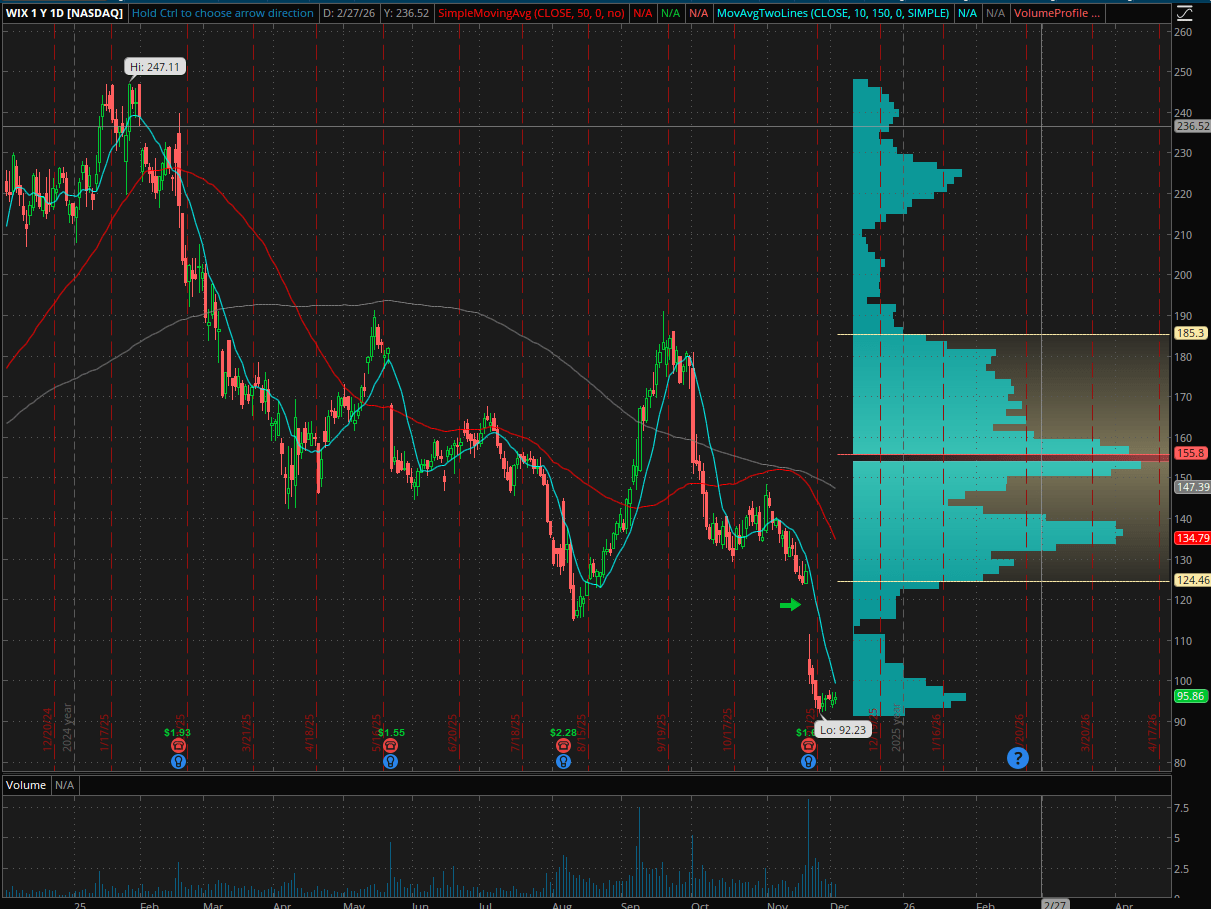This screenshot has height=909, width=1211.
Task: Click the Hi: 247.11 price callout
Action: [155, 66]
